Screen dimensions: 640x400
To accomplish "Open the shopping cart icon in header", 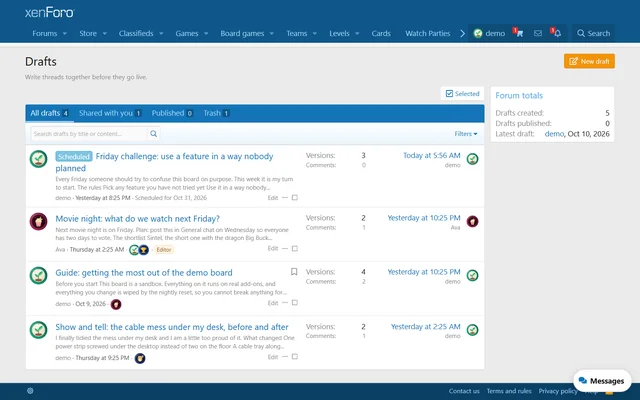I will tap(519, 33).
